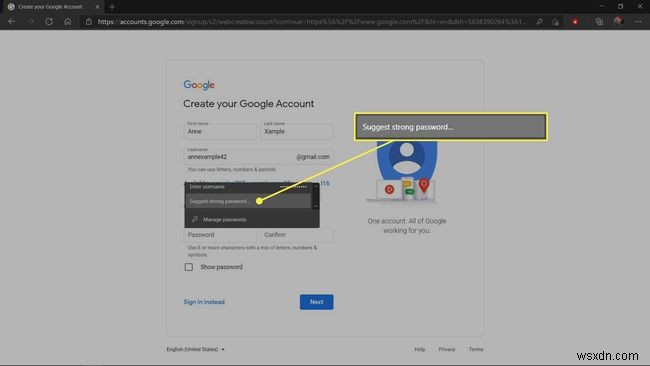The width and height of the screenshot is (650, 366).
Task: Open the browser Settings and more menu
Action: (638, 22)
